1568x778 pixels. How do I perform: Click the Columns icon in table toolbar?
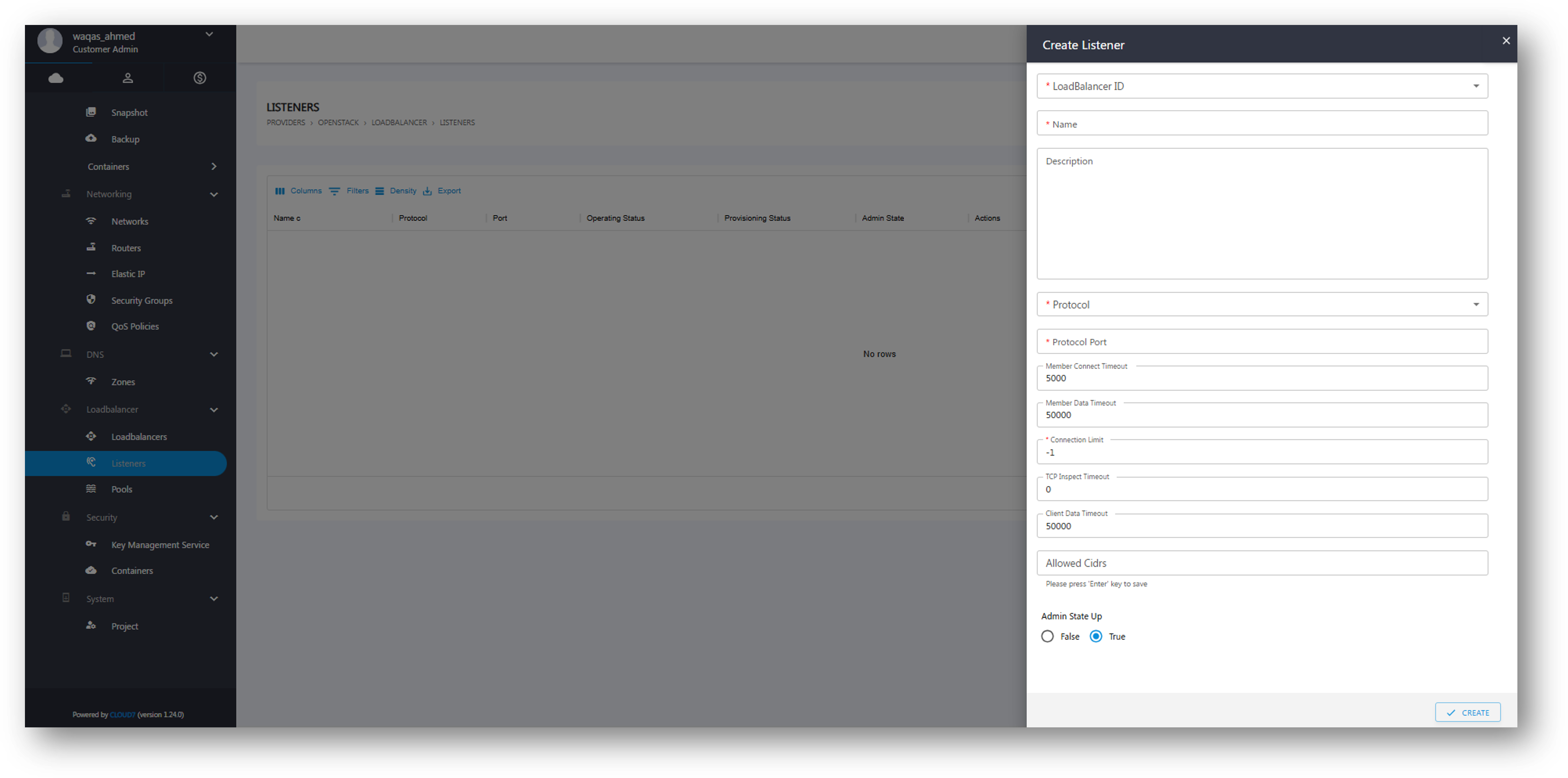point(280,191)
